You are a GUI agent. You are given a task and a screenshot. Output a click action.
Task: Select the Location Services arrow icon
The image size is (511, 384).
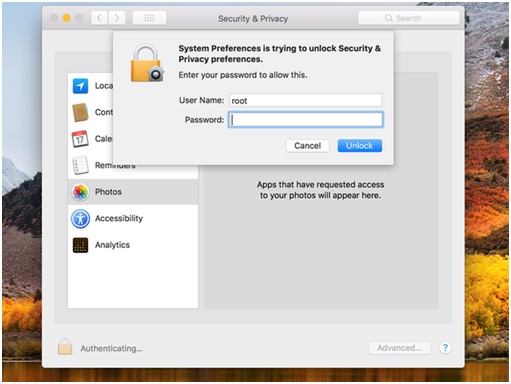click(x=80, y=86)
